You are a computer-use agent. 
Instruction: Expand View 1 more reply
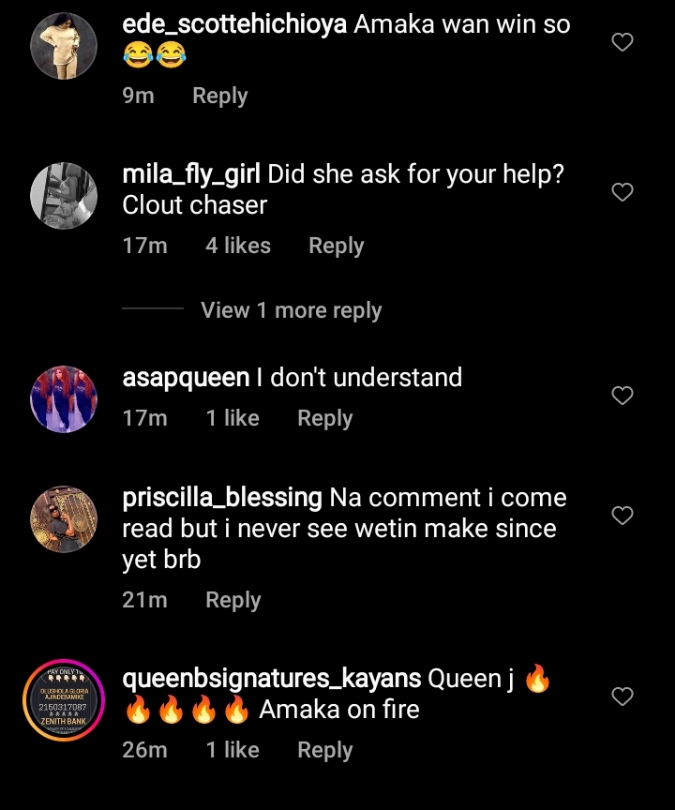coord(291,310)
